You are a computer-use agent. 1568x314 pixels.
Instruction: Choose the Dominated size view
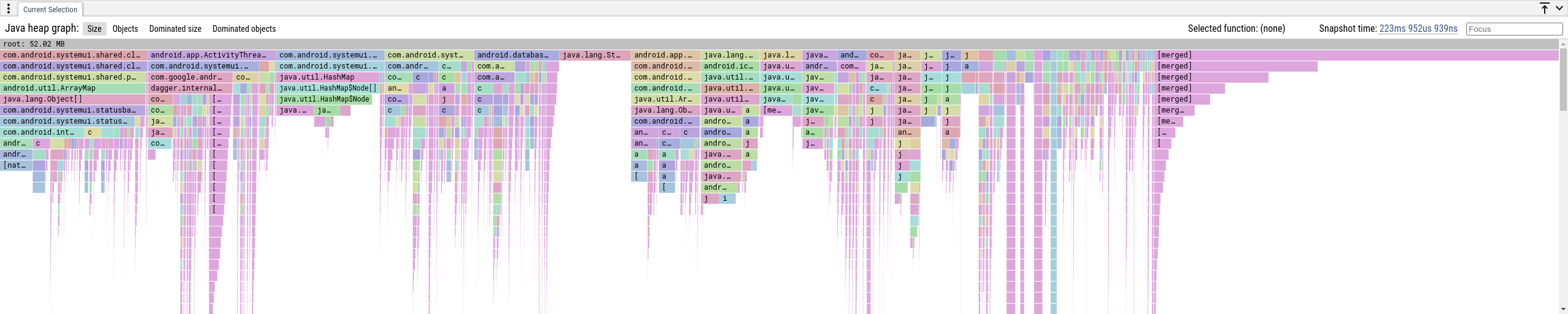tap(175, 29)
